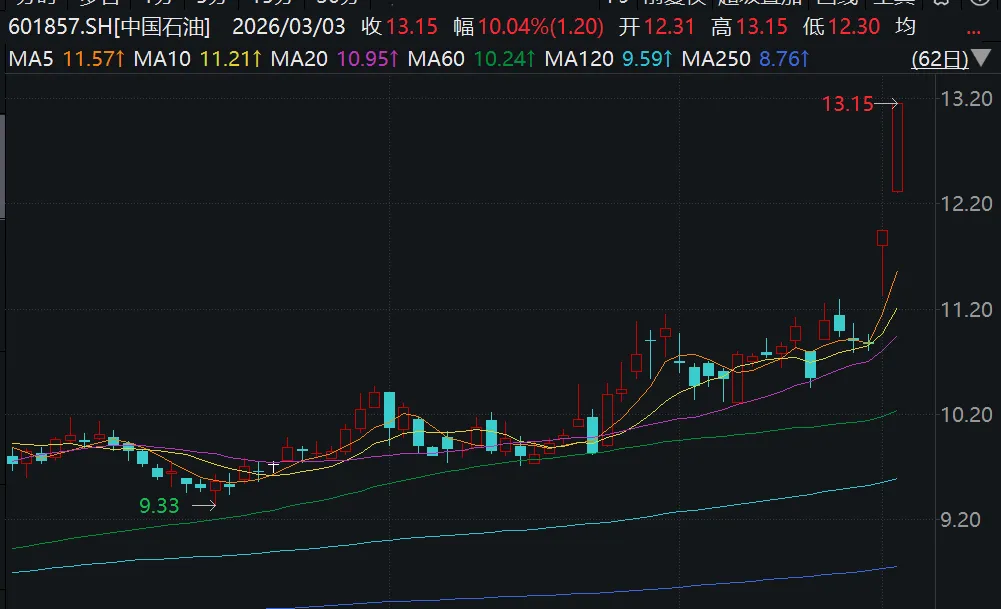Select the 601857.SH[中国石油] stock title
1001x609 pixels.
point(109,27)
